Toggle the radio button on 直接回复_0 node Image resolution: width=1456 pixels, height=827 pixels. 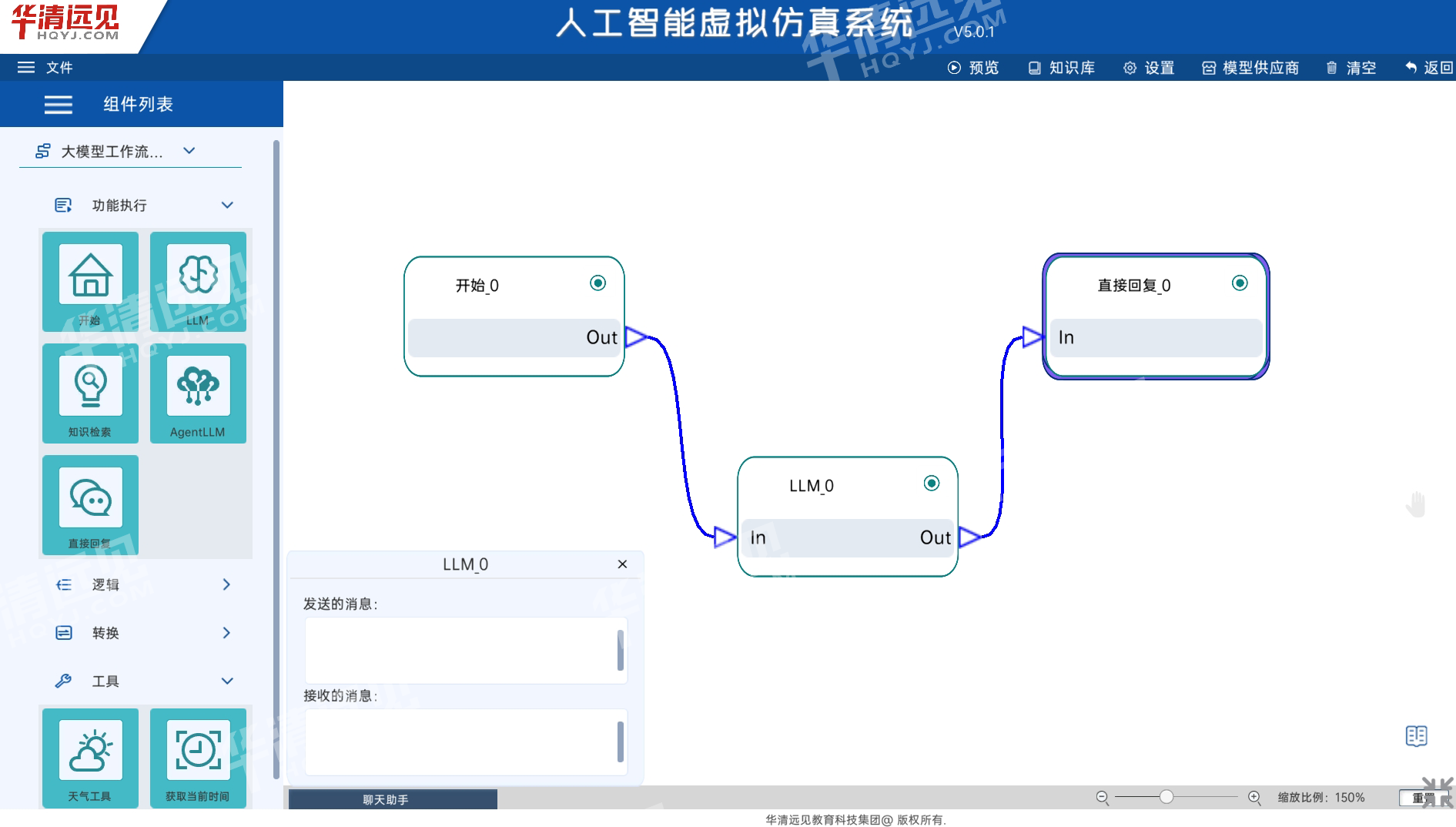click(x=1240, y=283)
